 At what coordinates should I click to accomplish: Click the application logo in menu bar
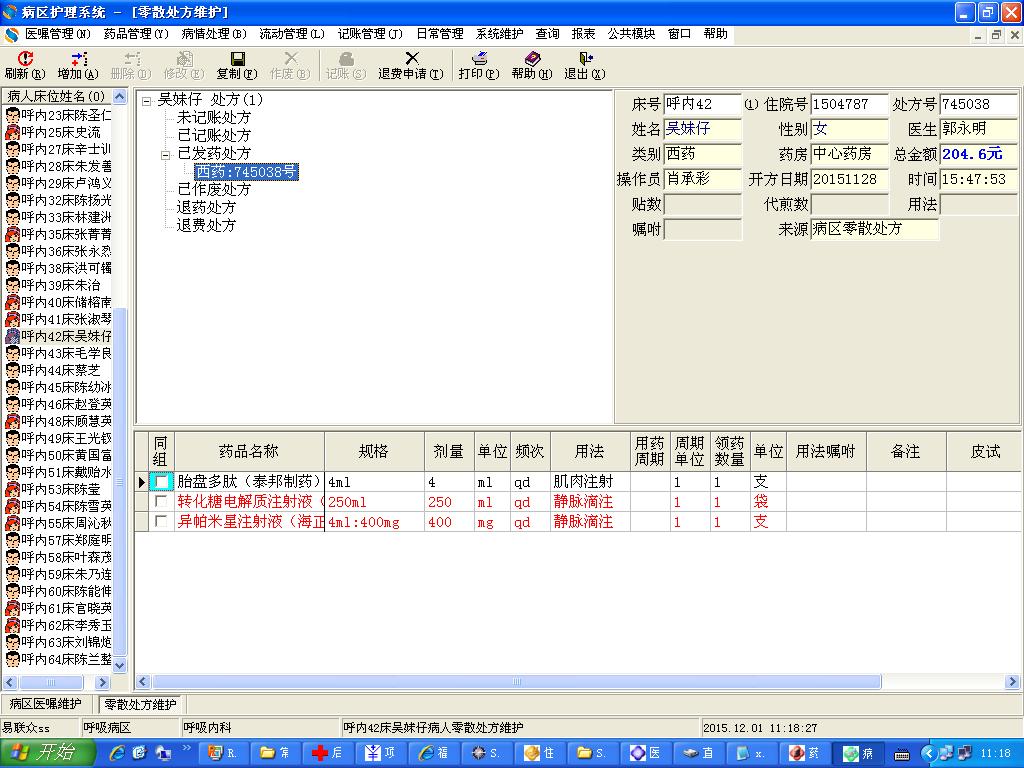[10, 34]
